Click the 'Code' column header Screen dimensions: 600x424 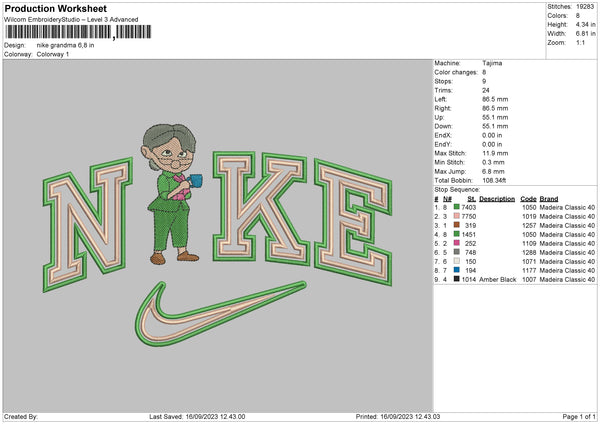[528, 199]
